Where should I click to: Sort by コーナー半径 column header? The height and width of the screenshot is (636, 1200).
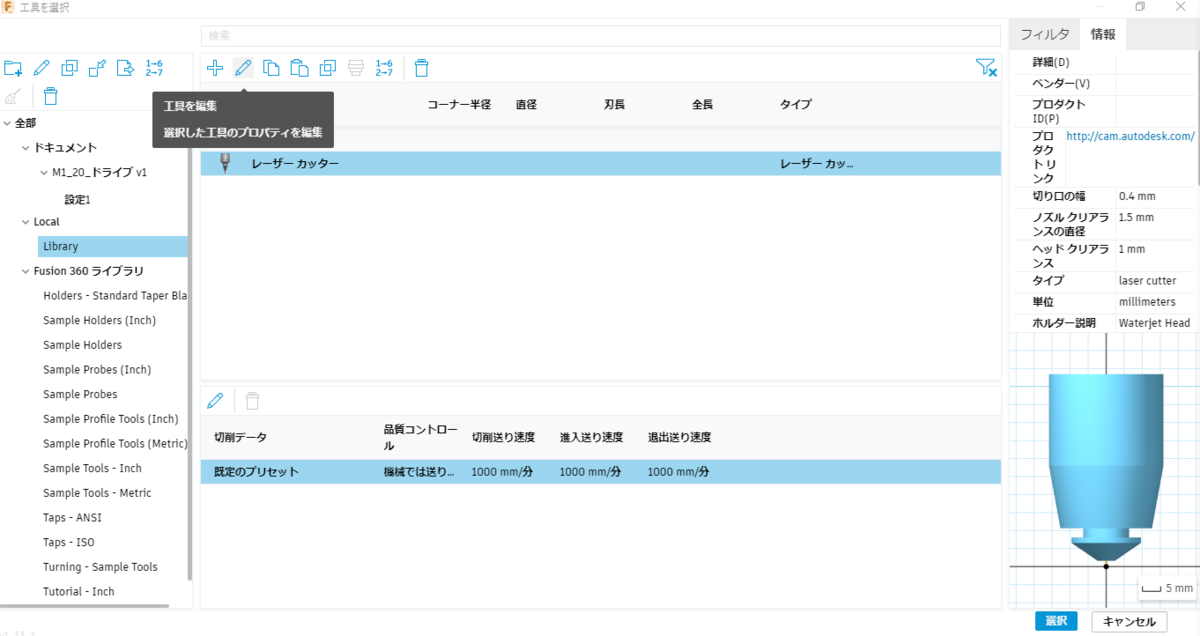(x=459, y=104)
